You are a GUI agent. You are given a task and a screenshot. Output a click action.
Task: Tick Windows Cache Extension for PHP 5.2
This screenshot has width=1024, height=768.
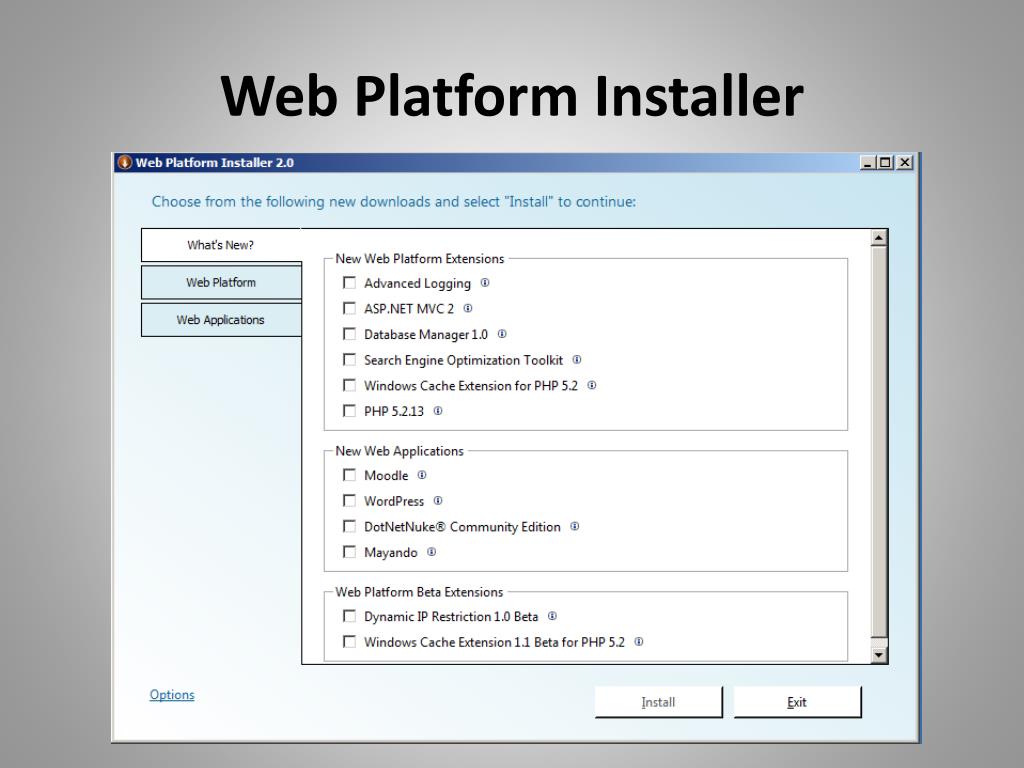[x=349, y=385]
